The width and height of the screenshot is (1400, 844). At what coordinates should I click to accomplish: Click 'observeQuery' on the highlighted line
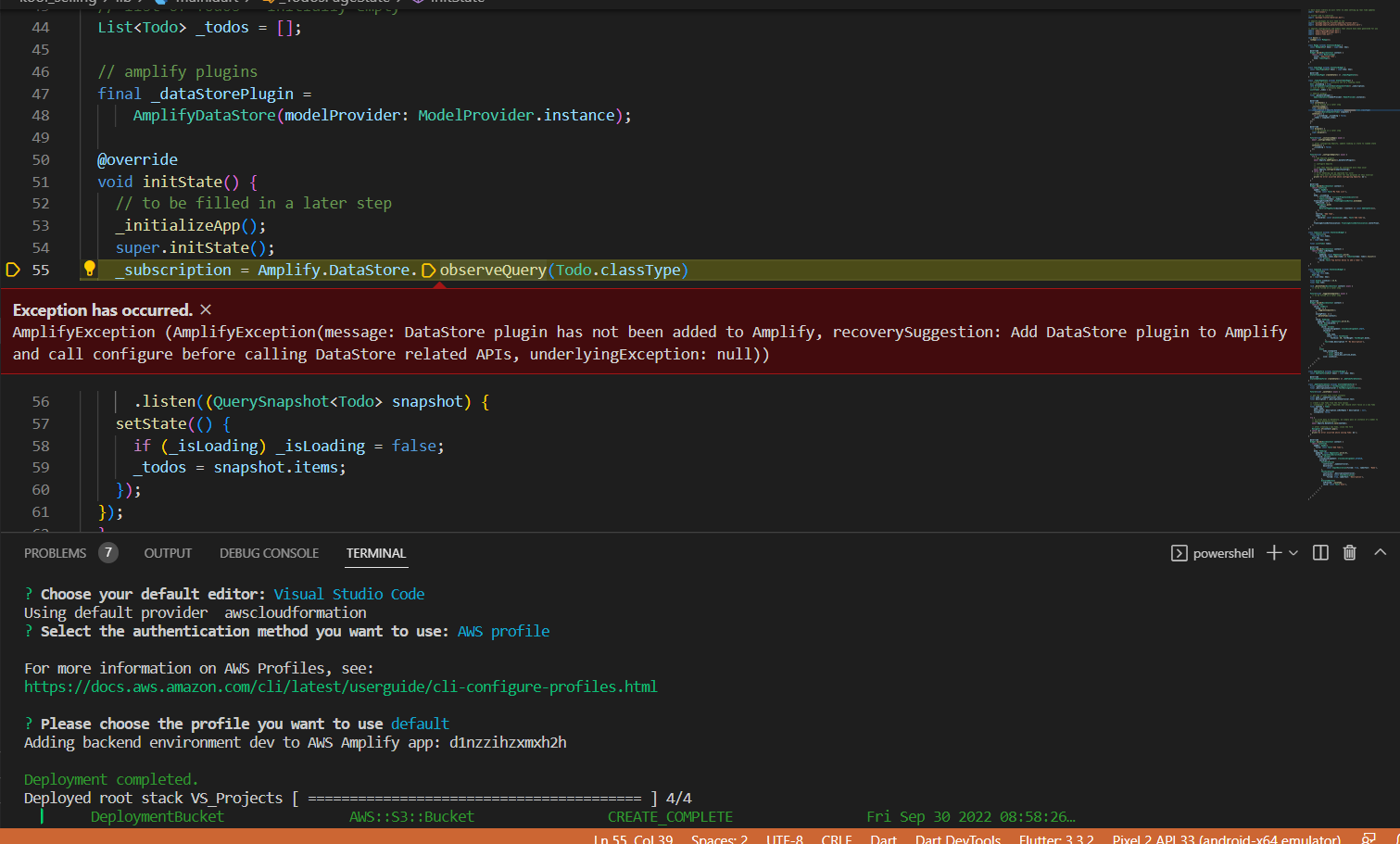pyautogui.click(x=493, y=270)
